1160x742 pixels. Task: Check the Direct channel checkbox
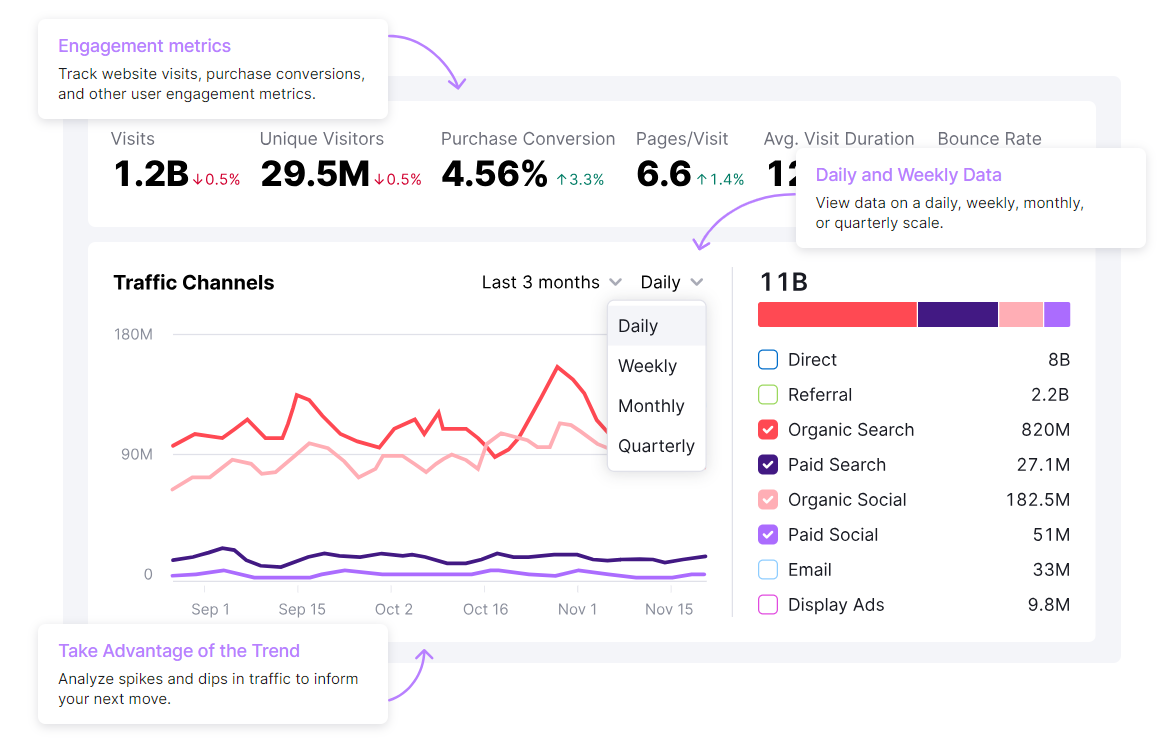[x=768, y=360]
